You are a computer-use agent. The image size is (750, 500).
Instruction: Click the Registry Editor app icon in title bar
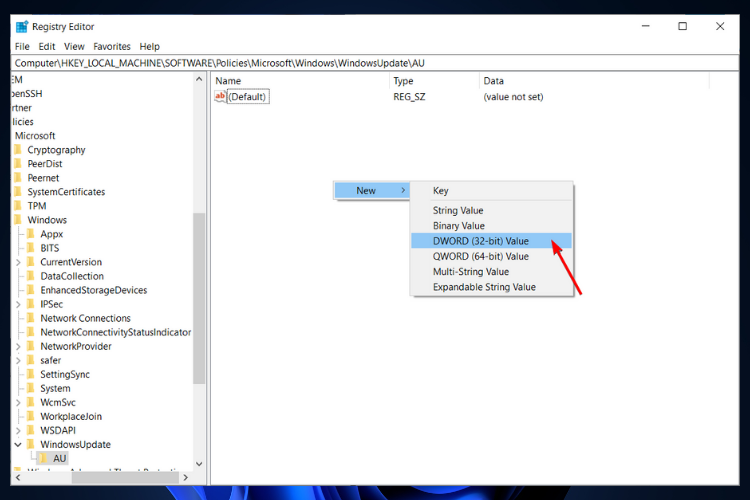coord(22,27)
